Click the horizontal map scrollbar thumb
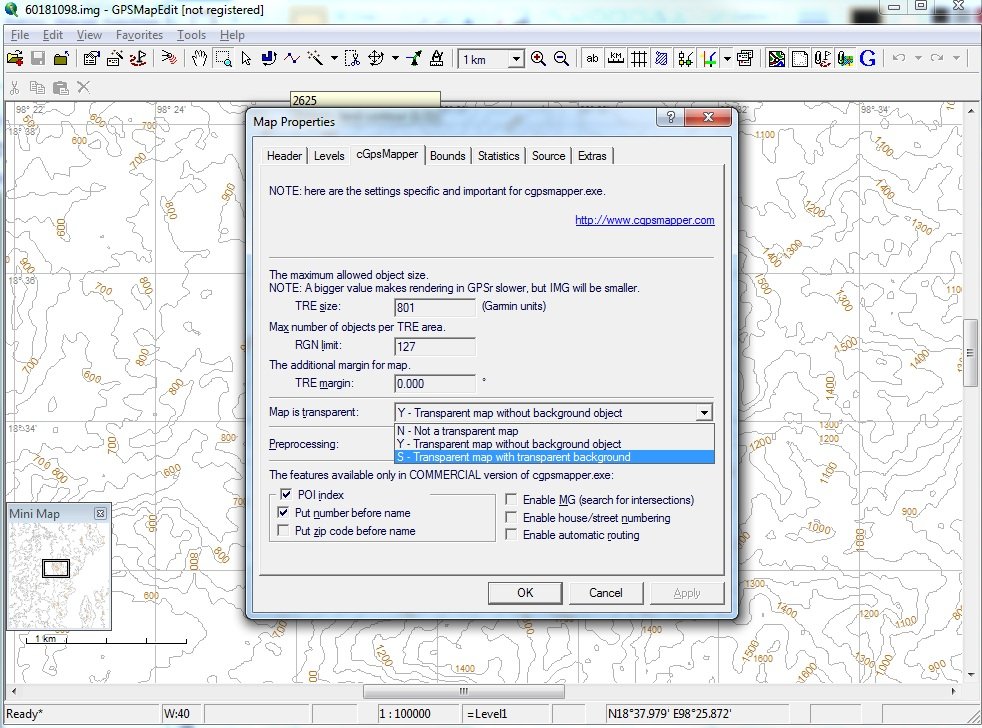982x728 pixels. tap(463, 691)
